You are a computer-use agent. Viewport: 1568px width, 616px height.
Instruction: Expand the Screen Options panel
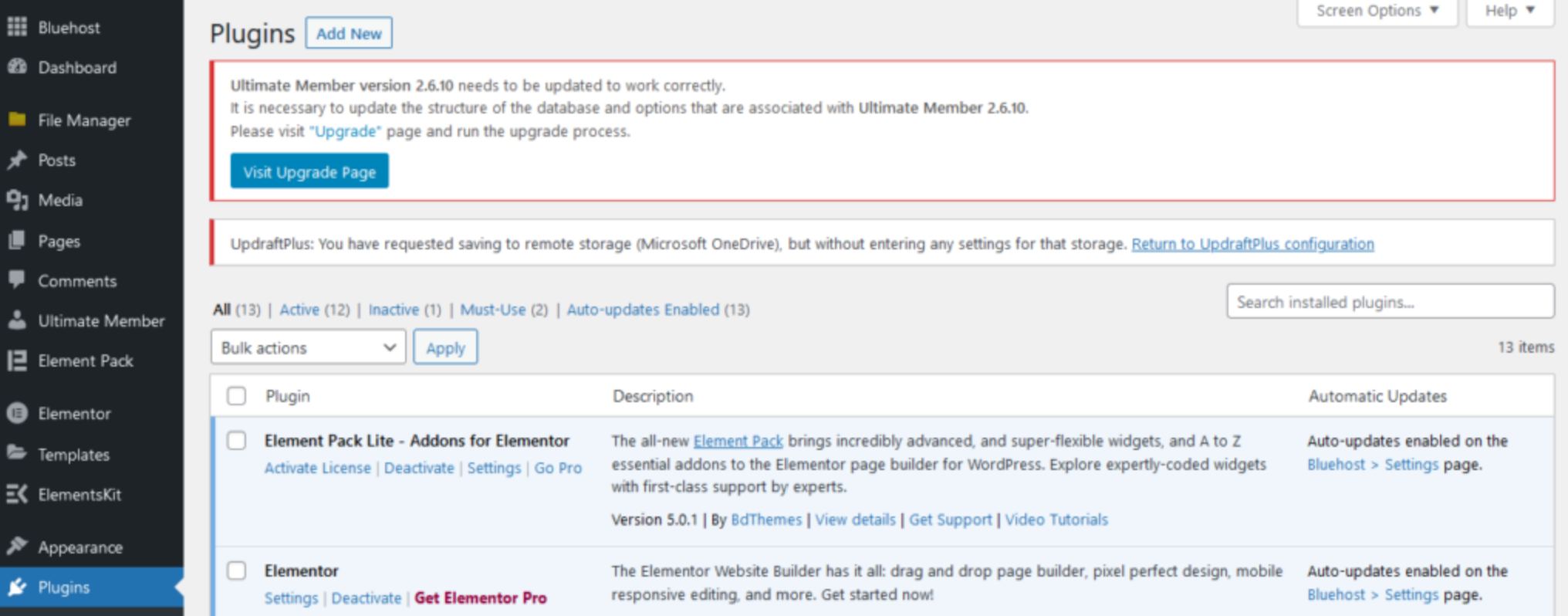1377,11
